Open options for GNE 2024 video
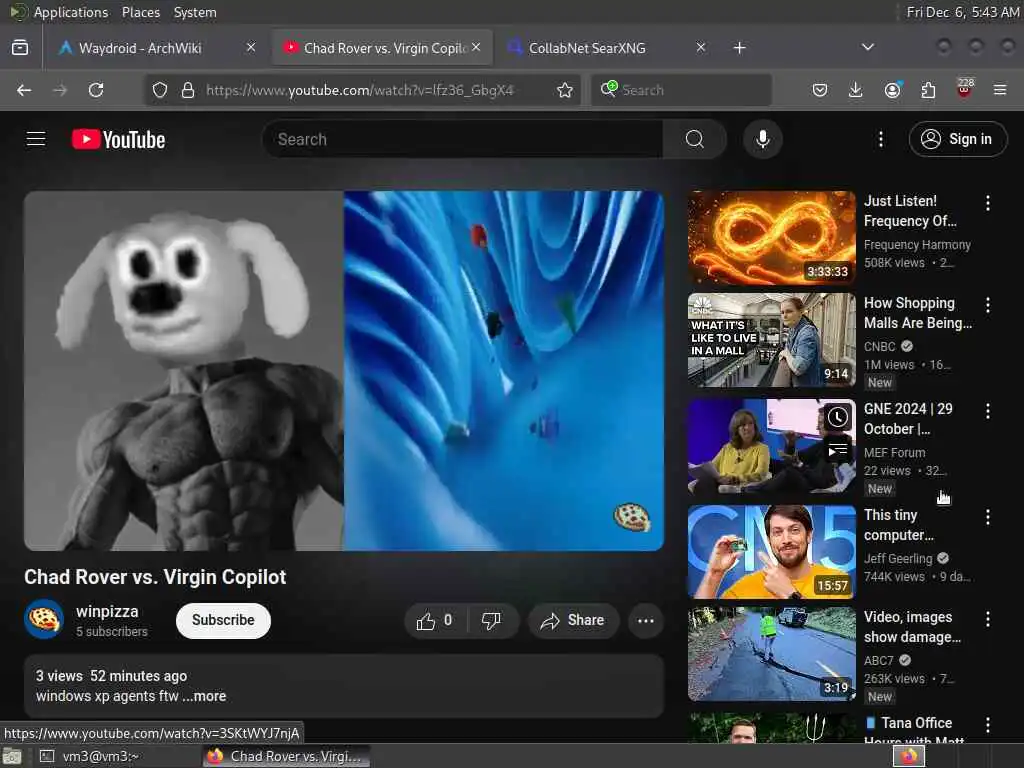1024x768 pixels. pos(987,411)
